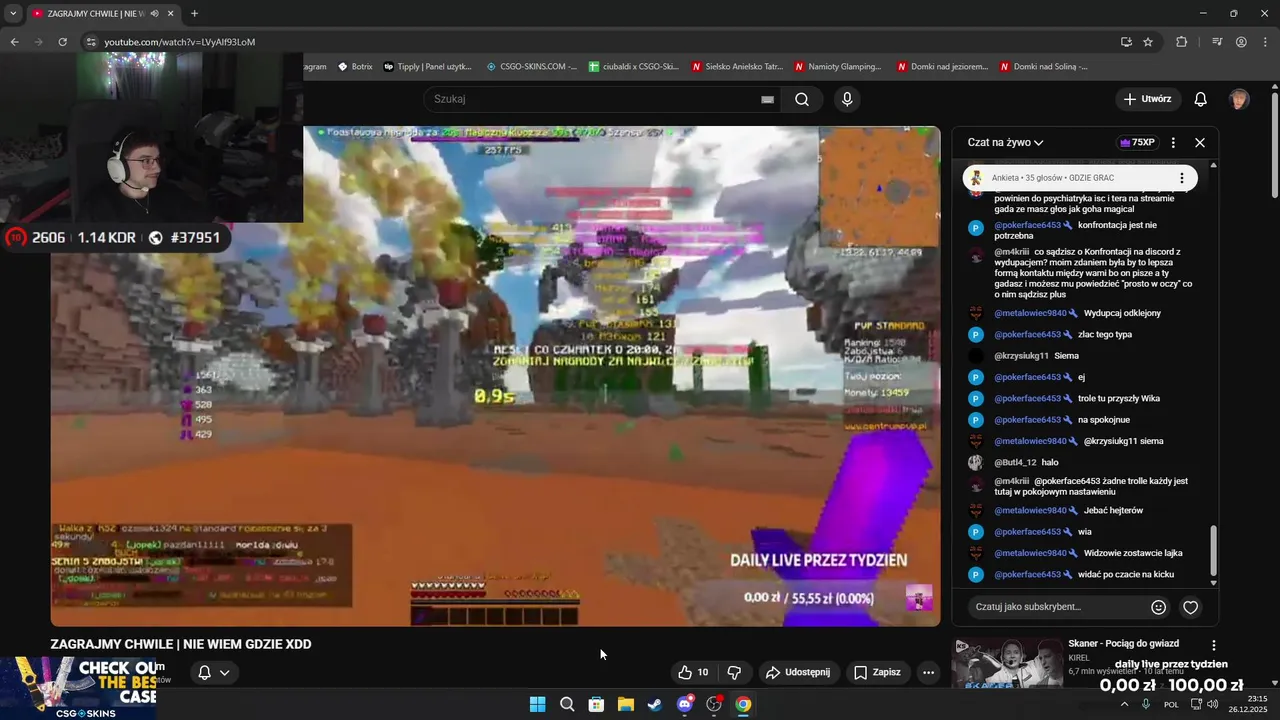Image resolution: width=1280 pixels, height=720 pixels.
Task: Open File Explorer from the taskbar
Action: [625, 704]
